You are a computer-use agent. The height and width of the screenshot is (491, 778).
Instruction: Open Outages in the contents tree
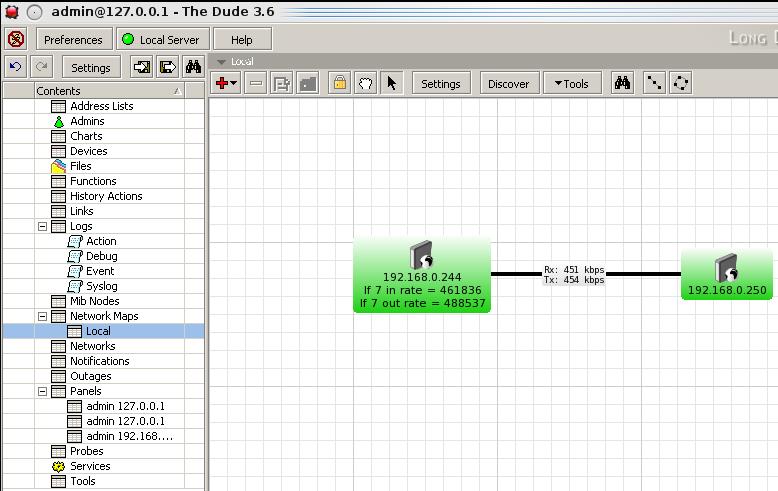click(x=91, y=376)
